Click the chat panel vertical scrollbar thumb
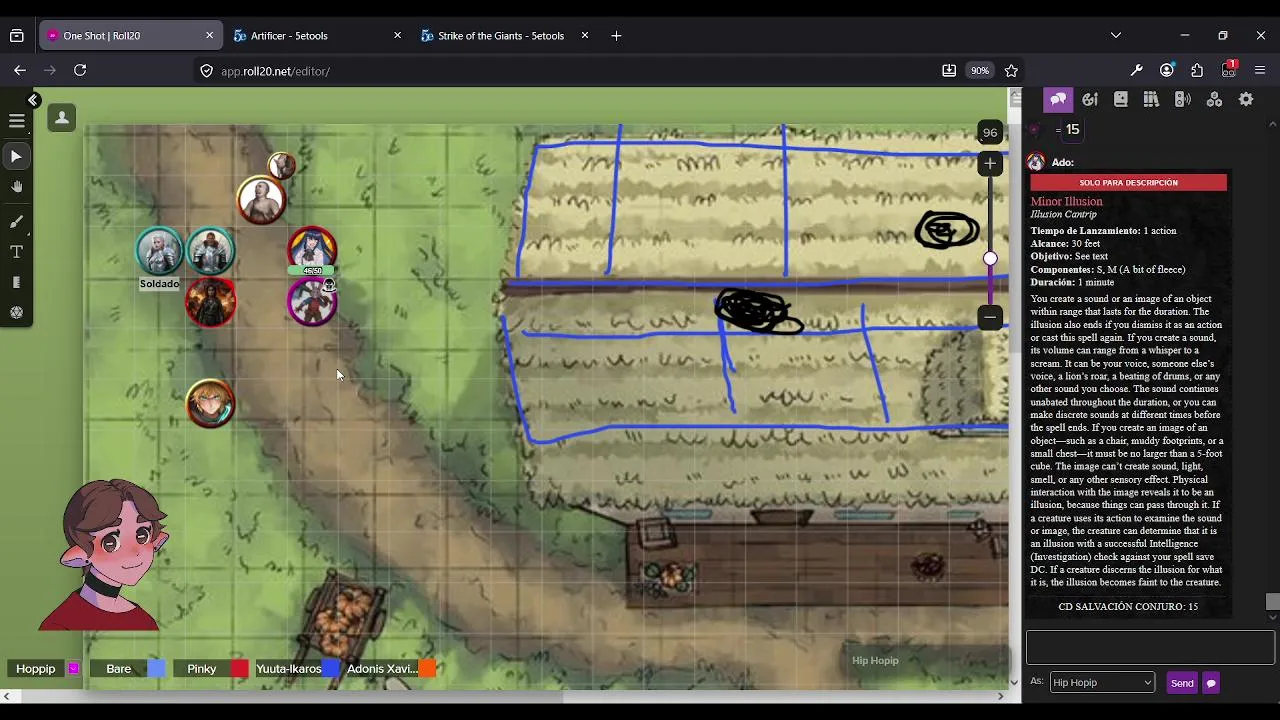 coord(1272,601)
